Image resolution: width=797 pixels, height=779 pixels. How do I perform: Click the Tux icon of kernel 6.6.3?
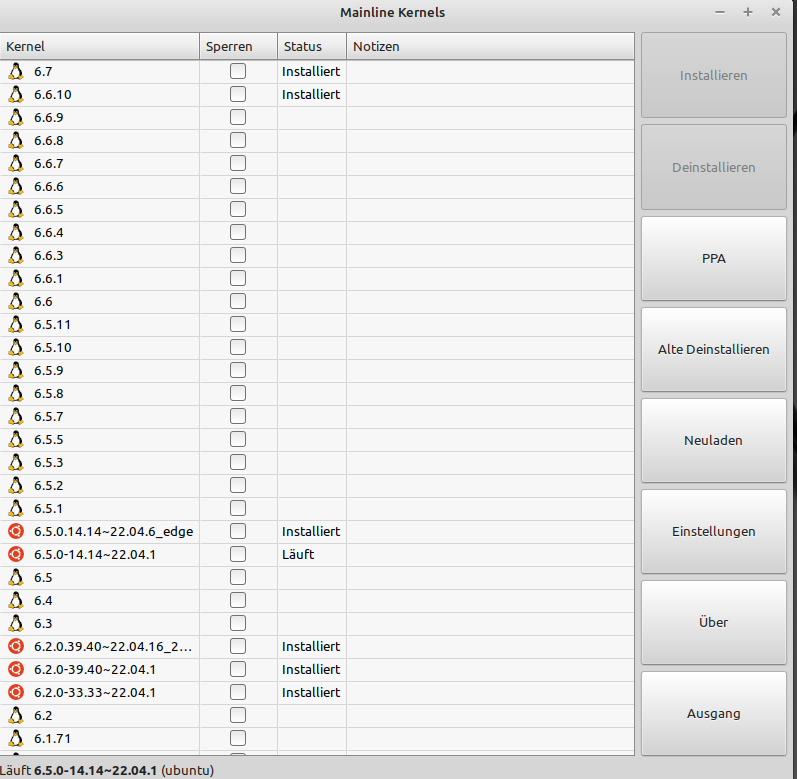[16, 256]
